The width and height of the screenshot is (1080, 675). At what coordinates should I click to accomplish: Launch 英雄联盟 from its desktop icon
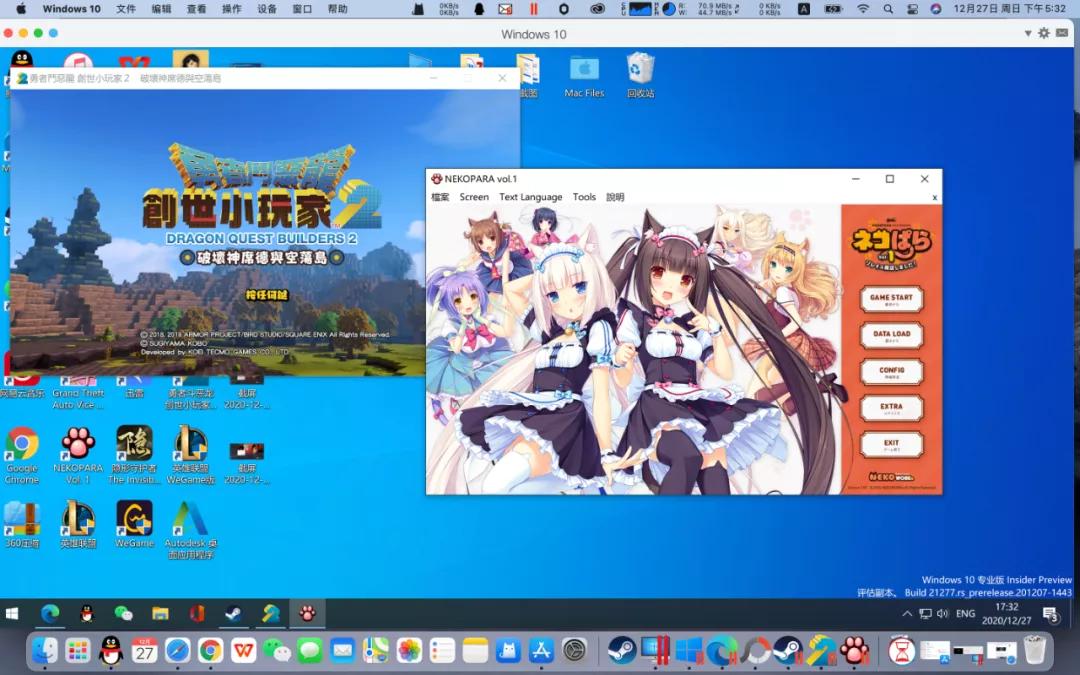click(78, 520)
